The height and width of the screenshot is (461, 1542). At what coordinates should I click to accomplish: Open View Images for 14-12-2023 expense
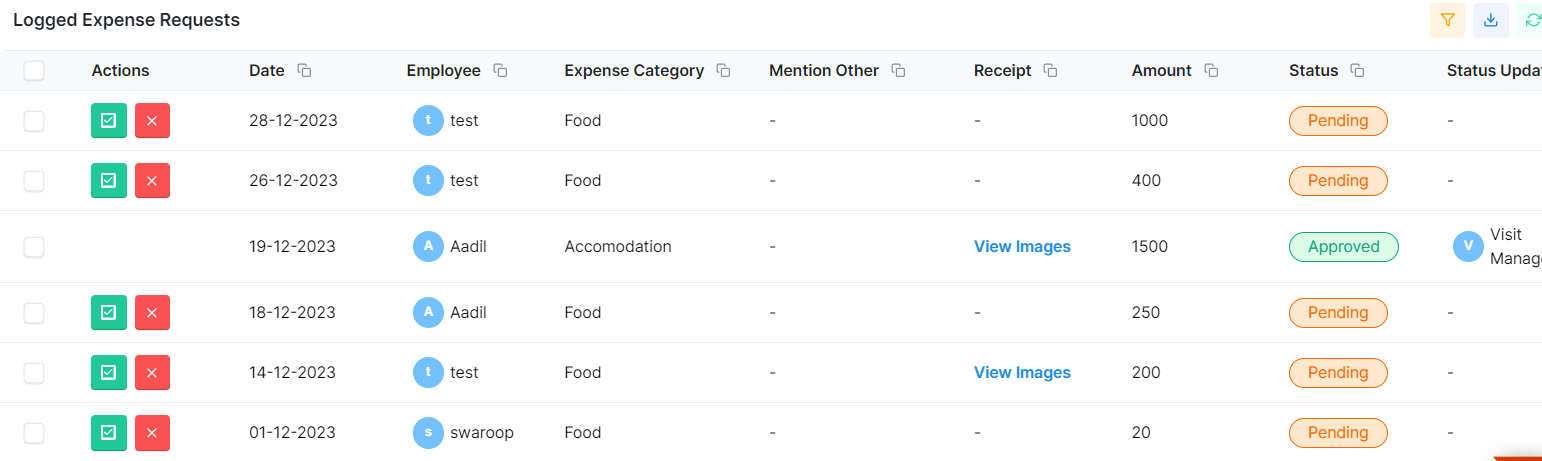pos(1022,372)
